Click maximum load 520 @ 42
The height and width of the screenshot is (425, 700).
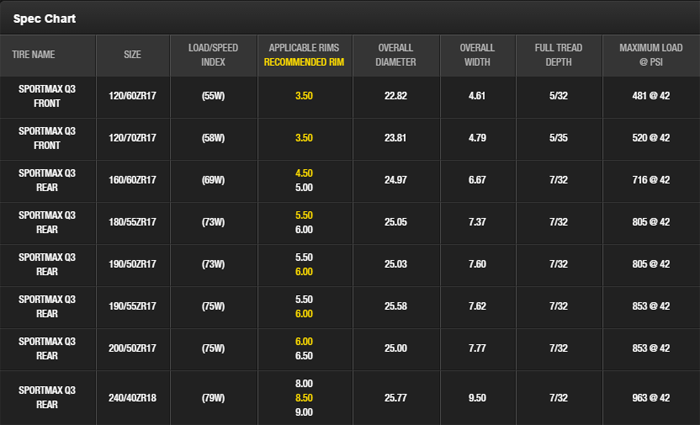click(651, 138)
